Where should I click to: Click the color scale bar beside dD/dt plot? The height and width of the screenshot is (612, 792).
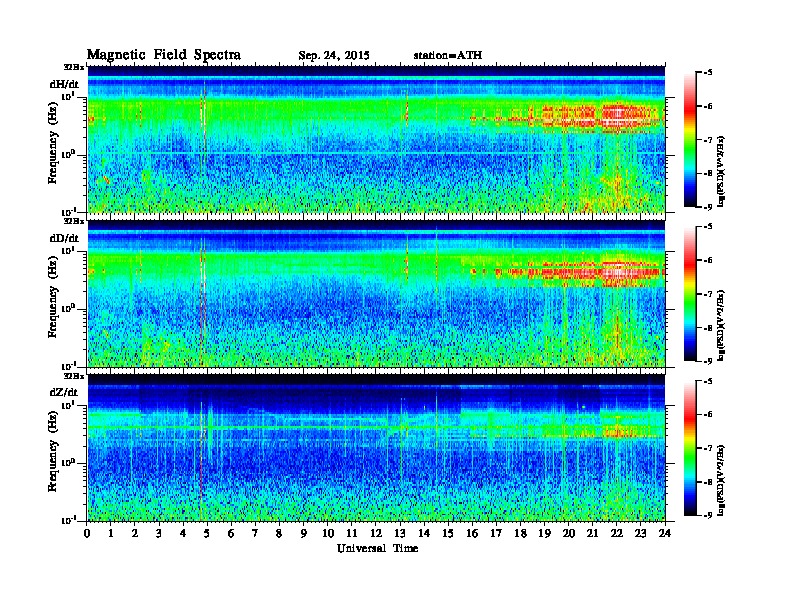click(x=690, y=293)
